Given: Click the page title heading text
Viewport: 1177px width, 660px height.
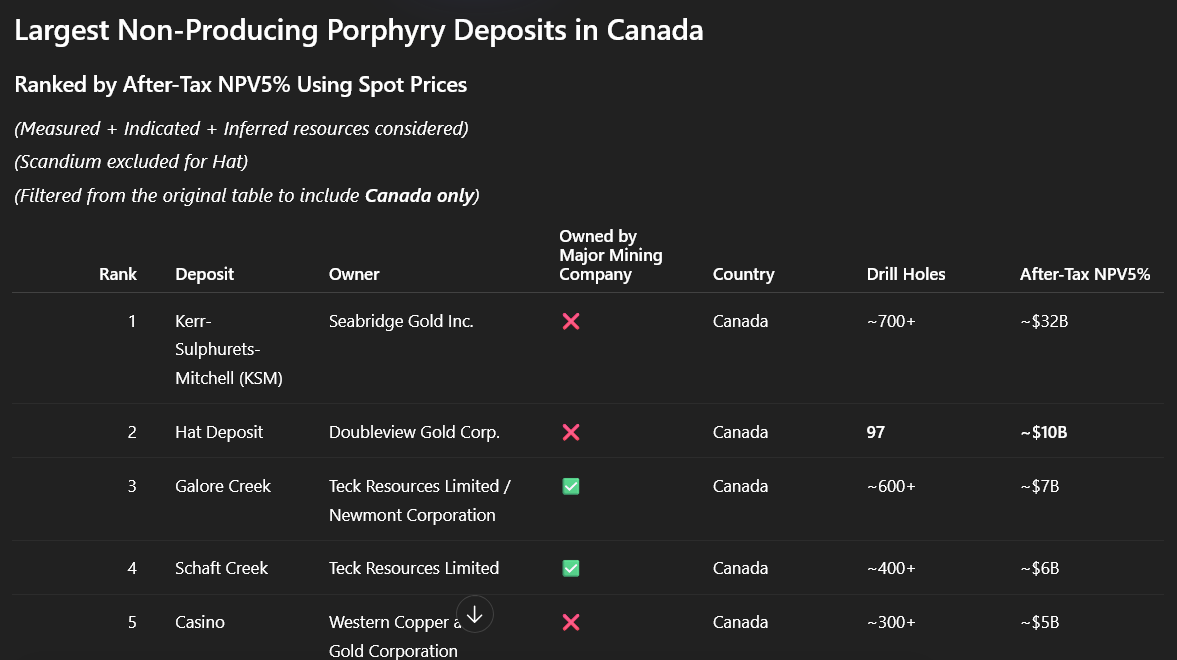Looking at the screenshot, I should (x=358, y=30).
